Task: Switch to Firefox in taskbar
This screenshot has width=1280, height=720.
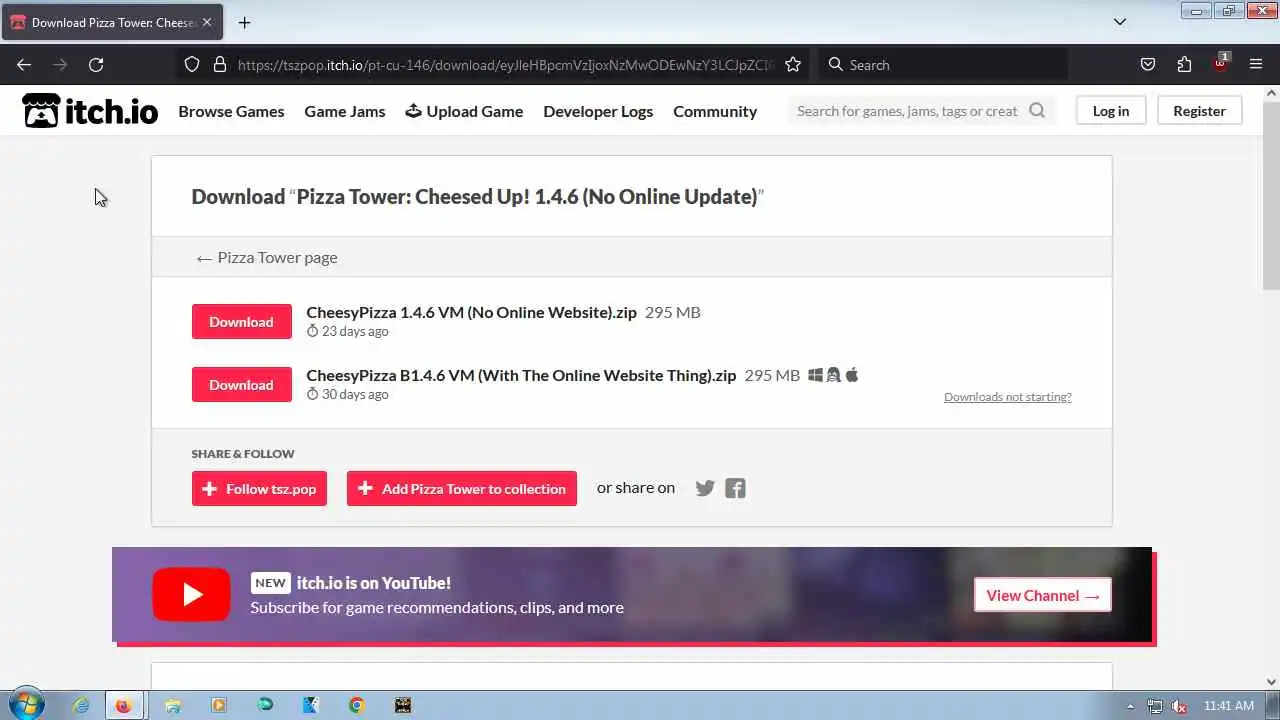Action: (x=123, y=705)
